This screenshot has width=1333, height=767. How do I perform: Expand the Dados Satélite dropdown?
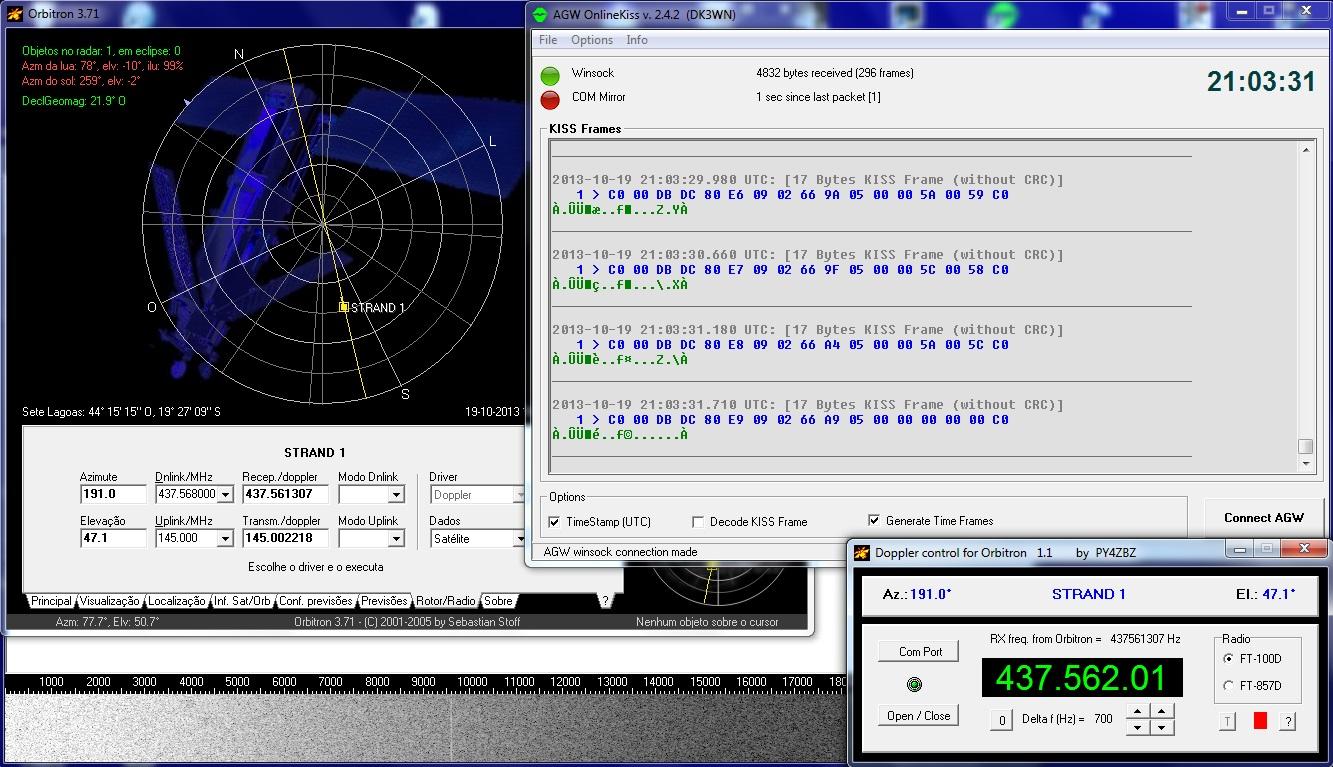point(519,539)
